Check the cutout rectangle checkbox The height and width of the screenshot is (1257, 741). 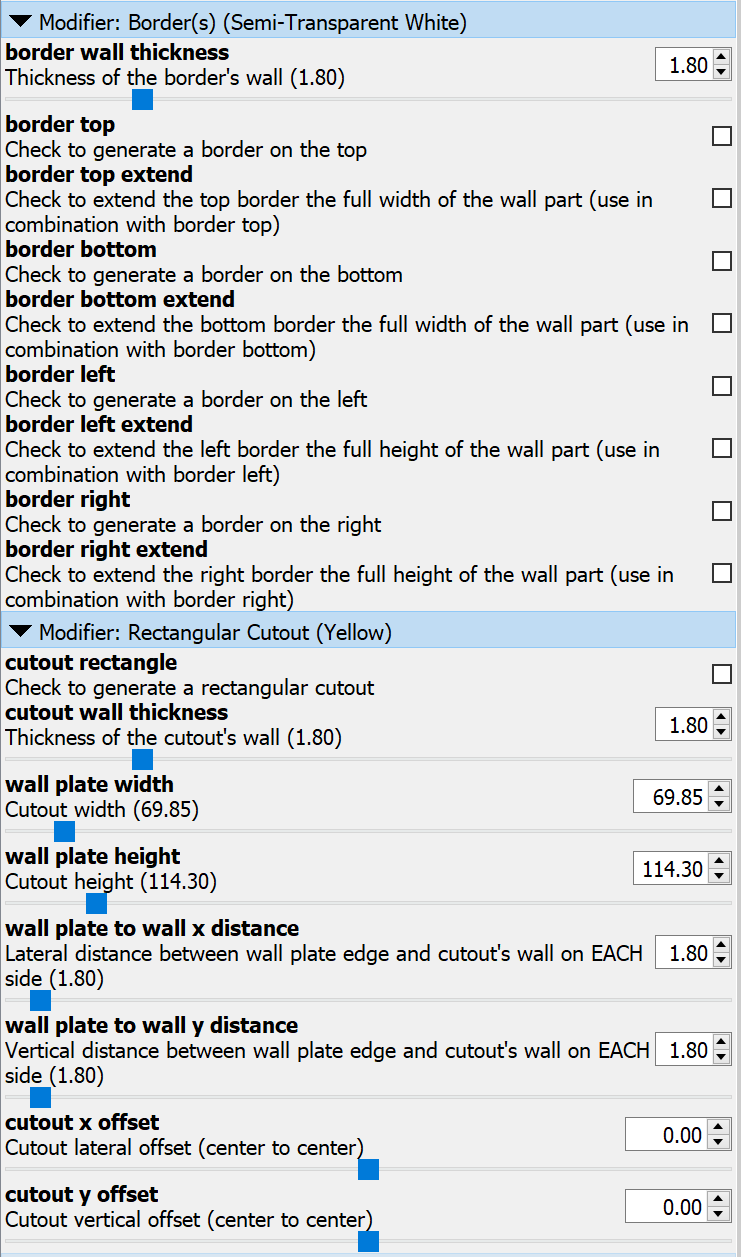tap(722, 674)
